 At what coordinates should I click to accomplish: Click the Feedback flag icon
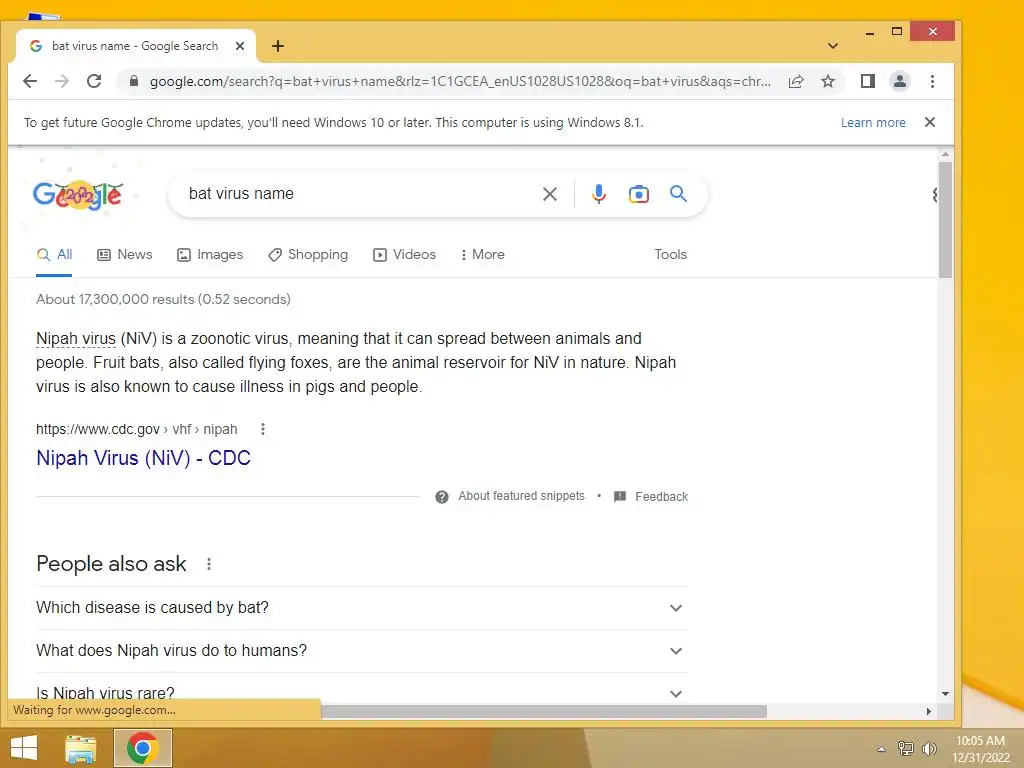(x=620, y=497)
